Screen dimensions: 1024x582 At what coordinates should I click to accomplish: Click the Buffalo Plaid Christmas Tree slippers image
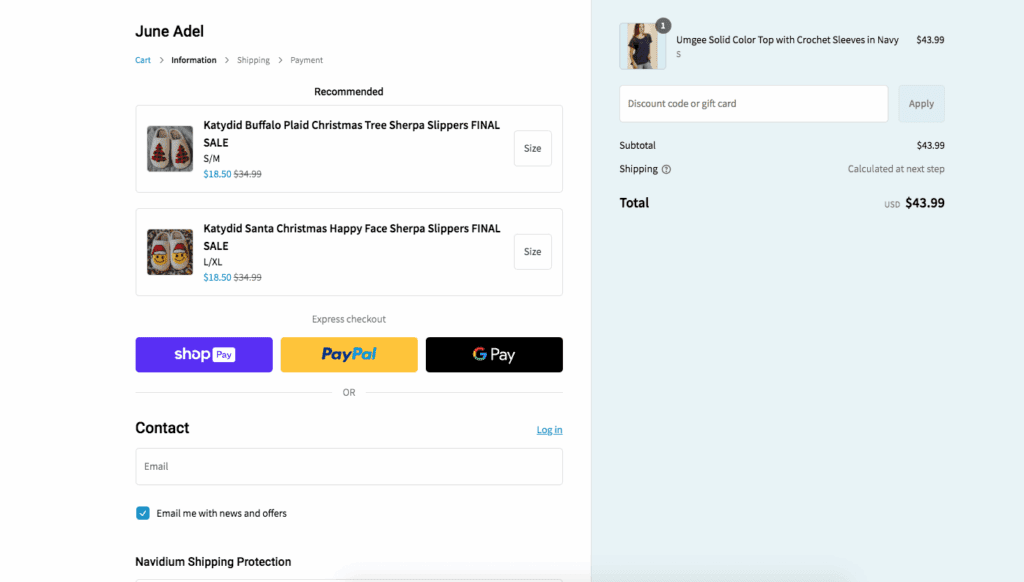click(170, 149)
